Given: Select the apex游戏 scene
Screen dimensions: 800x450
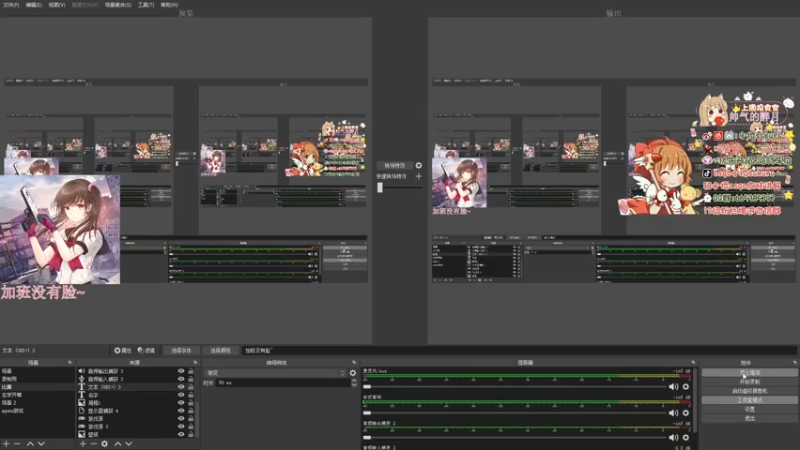Looking at the screenshot, I should [37, 411].
